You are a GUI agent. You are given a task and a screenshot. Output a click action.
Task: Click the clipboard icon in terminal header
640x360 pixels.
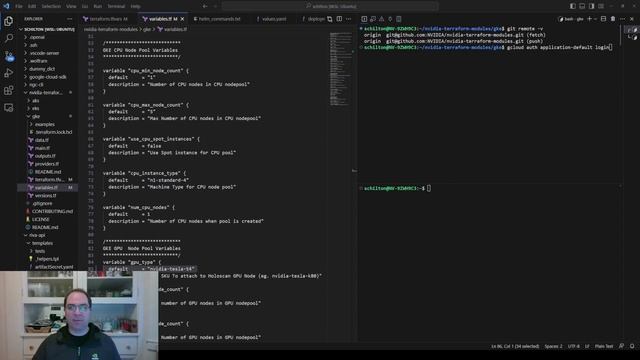[x=399, y=19]
